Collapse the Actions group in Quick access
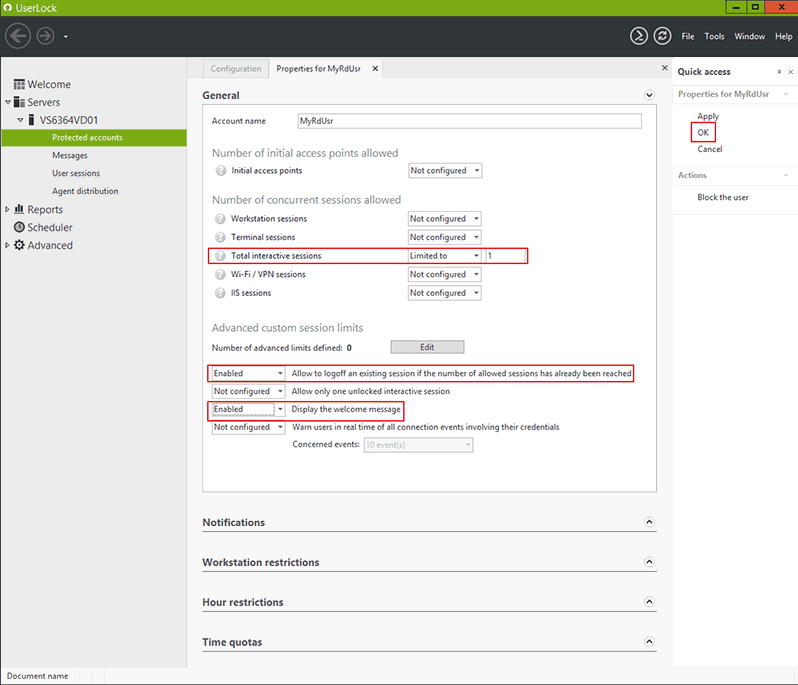Viewport: 798px width, 685px height. (x=786, y=175)
